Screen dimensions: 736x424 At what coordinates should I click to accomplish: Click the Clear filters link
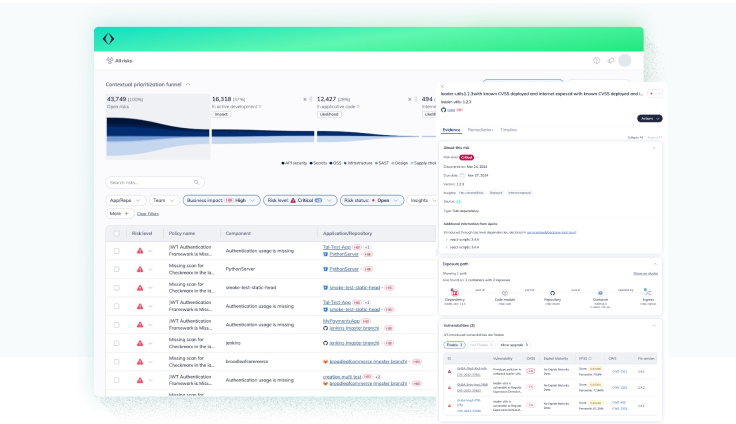tap(148, 213)
